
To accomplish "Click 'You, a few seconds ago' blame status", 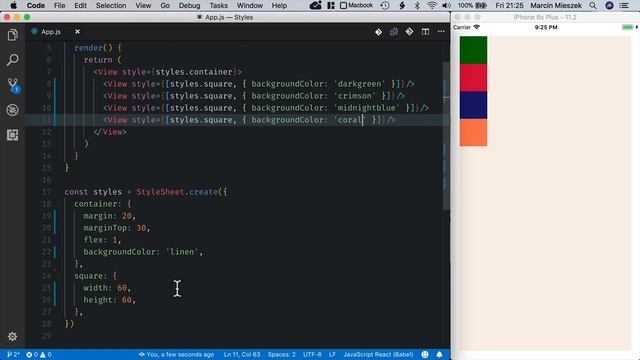I will [x=176, y=354].
